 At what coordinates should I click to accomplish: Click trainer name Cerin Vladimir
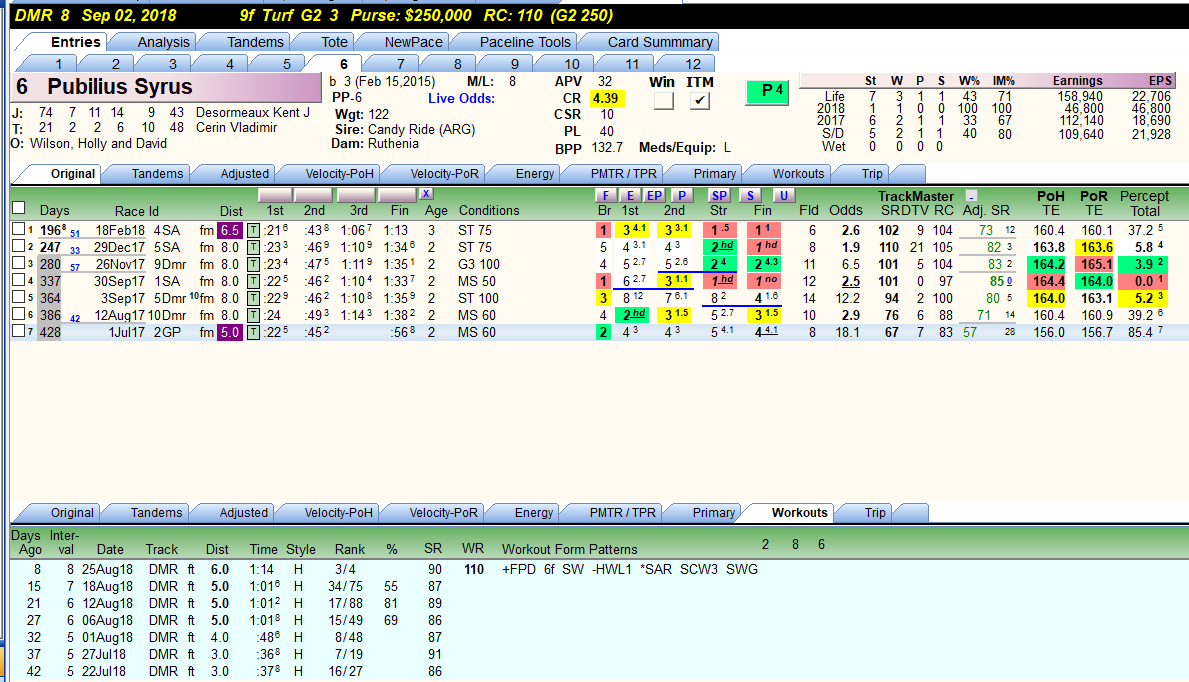click(x=237, y=127)
